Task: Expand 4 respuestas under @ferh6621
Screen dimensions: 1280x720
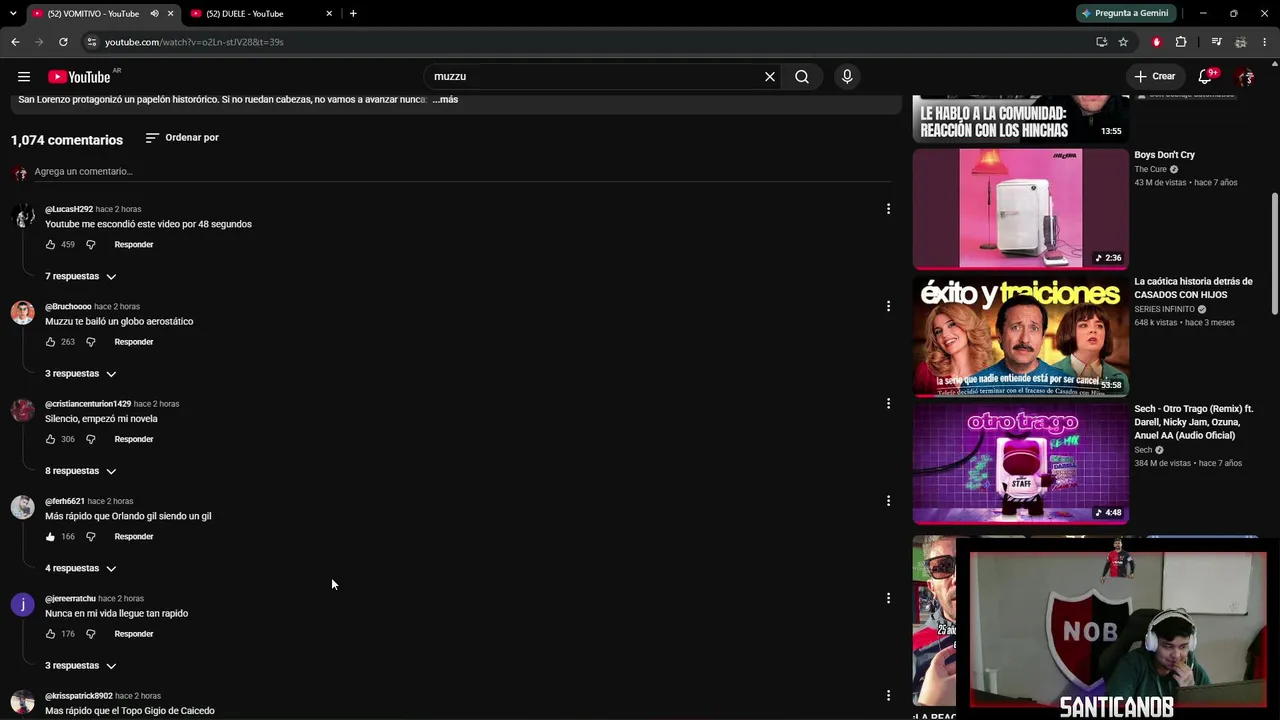Action: [x=81, y=568]
